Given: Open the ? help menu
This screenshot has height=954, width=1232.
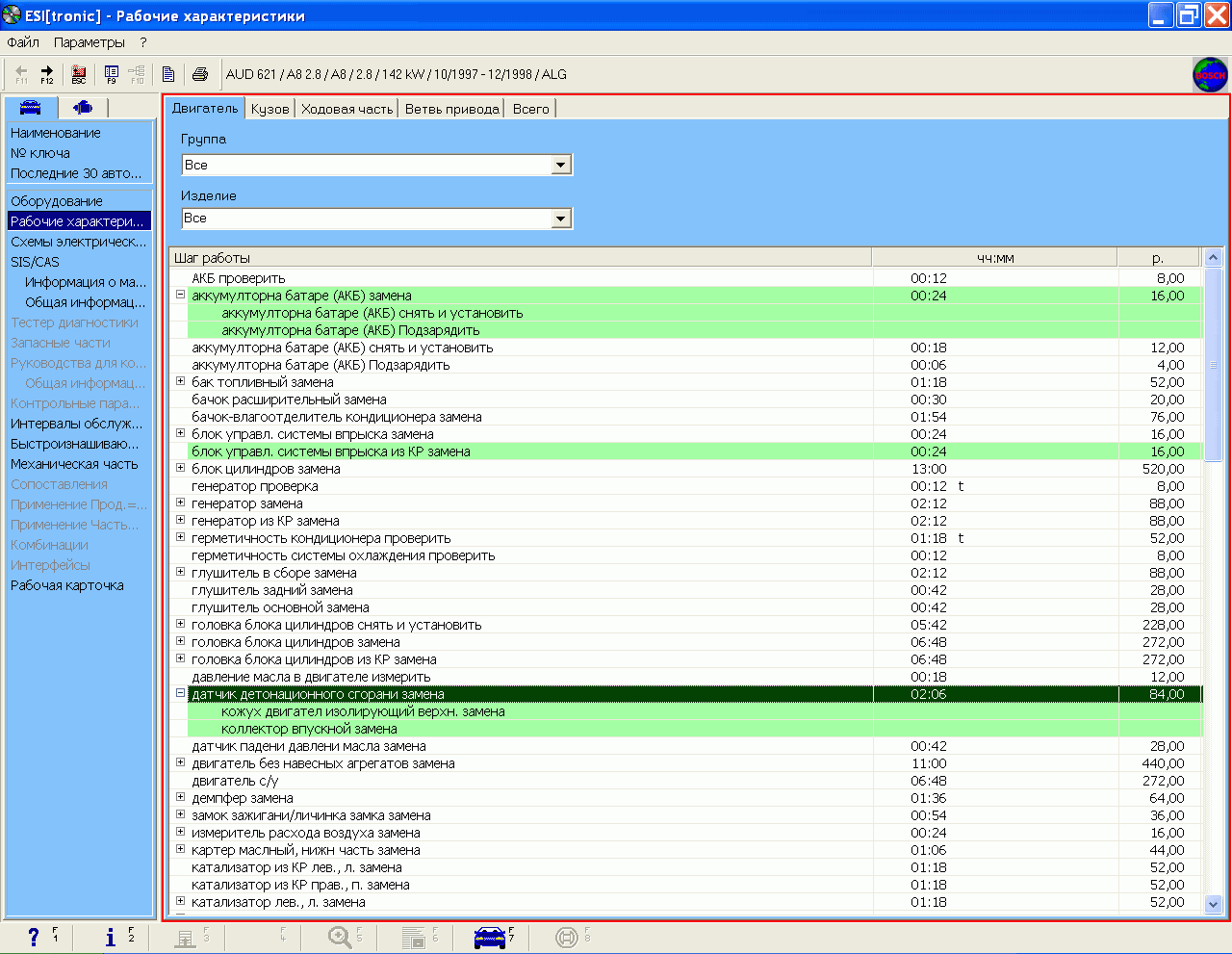Looking at the screenshot, I should pyautogui.click(x=143, y=42).
